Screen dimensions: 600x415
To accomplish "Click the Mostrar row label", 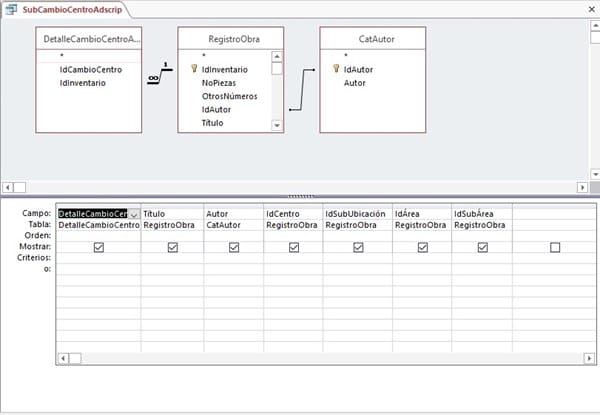I will click(35, 247).
